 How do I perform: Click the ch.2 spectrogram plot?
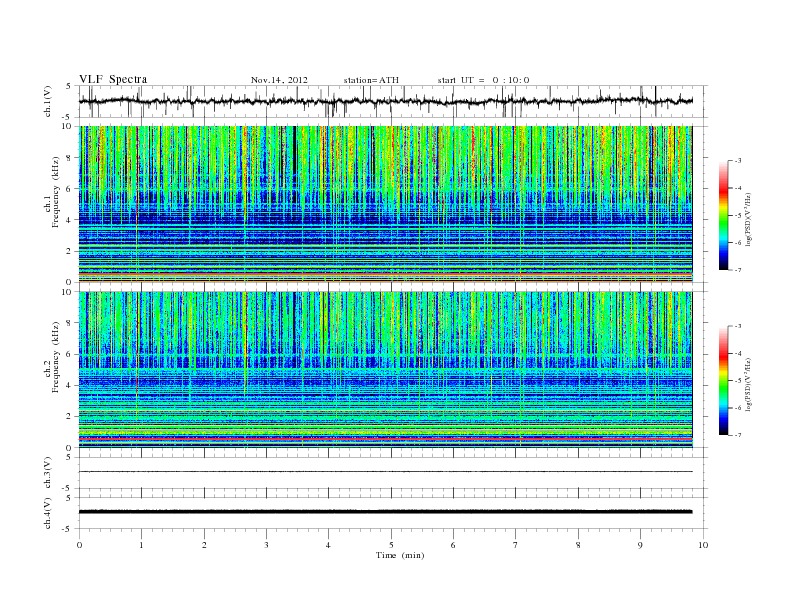click(x=385, y=369)
